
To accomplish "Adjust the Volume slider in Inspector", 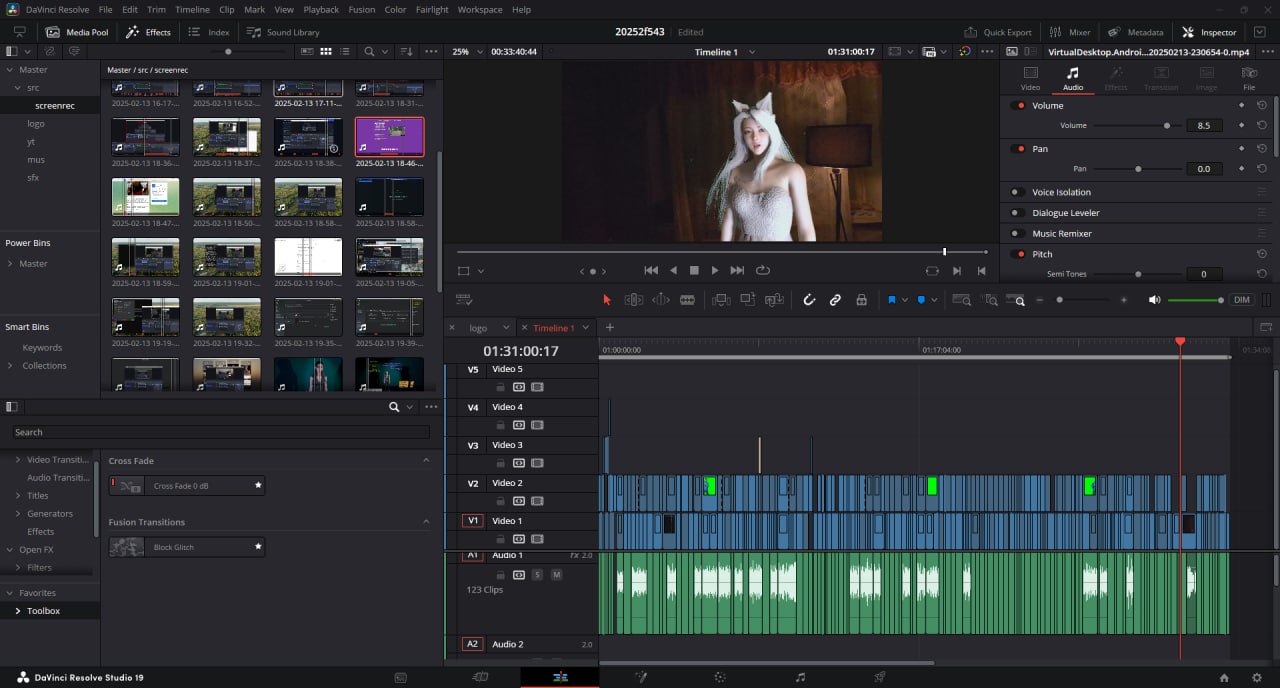I will click(x=1166, y=126).
